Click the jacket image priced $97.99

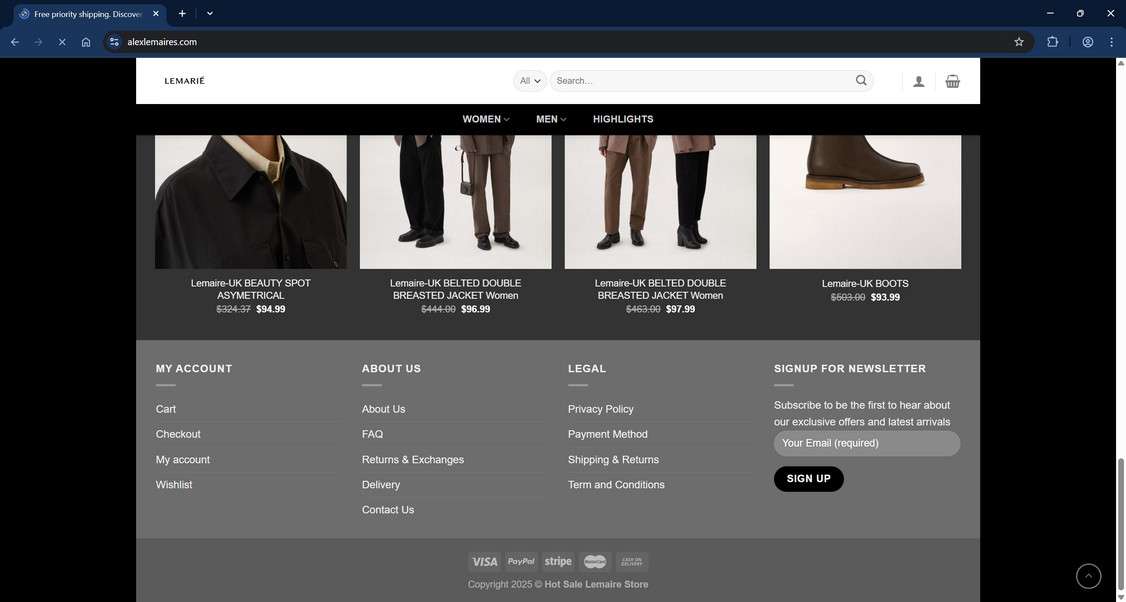coord(660,202)
